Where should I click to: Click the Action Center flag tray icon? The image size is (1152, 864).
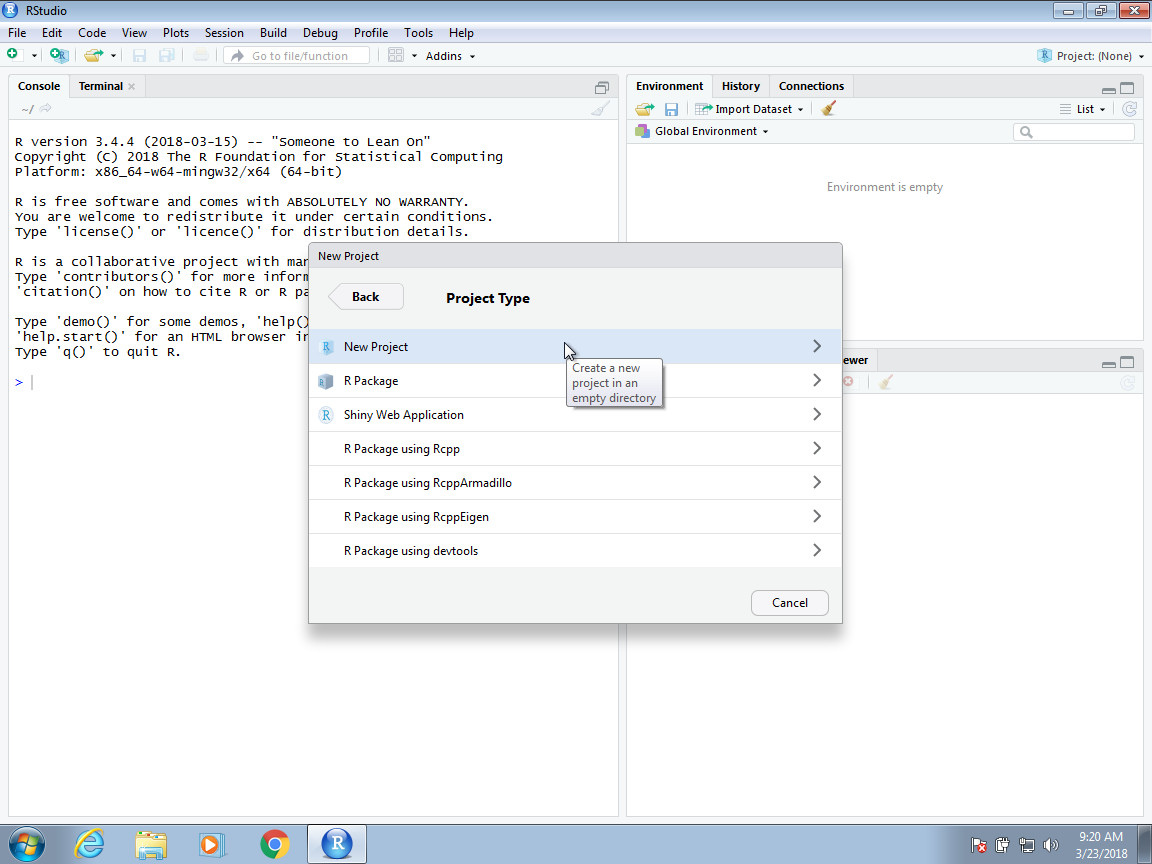tap(979, 845)
